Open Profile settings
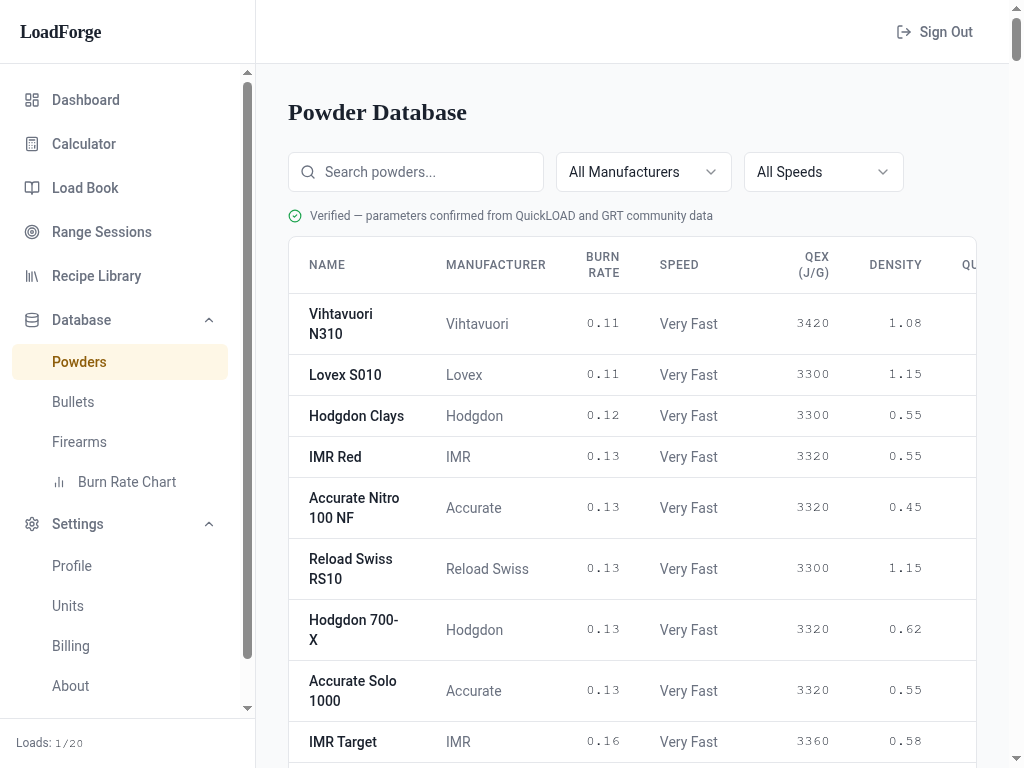Screen dimensions: 1024x768 (120, 566)
